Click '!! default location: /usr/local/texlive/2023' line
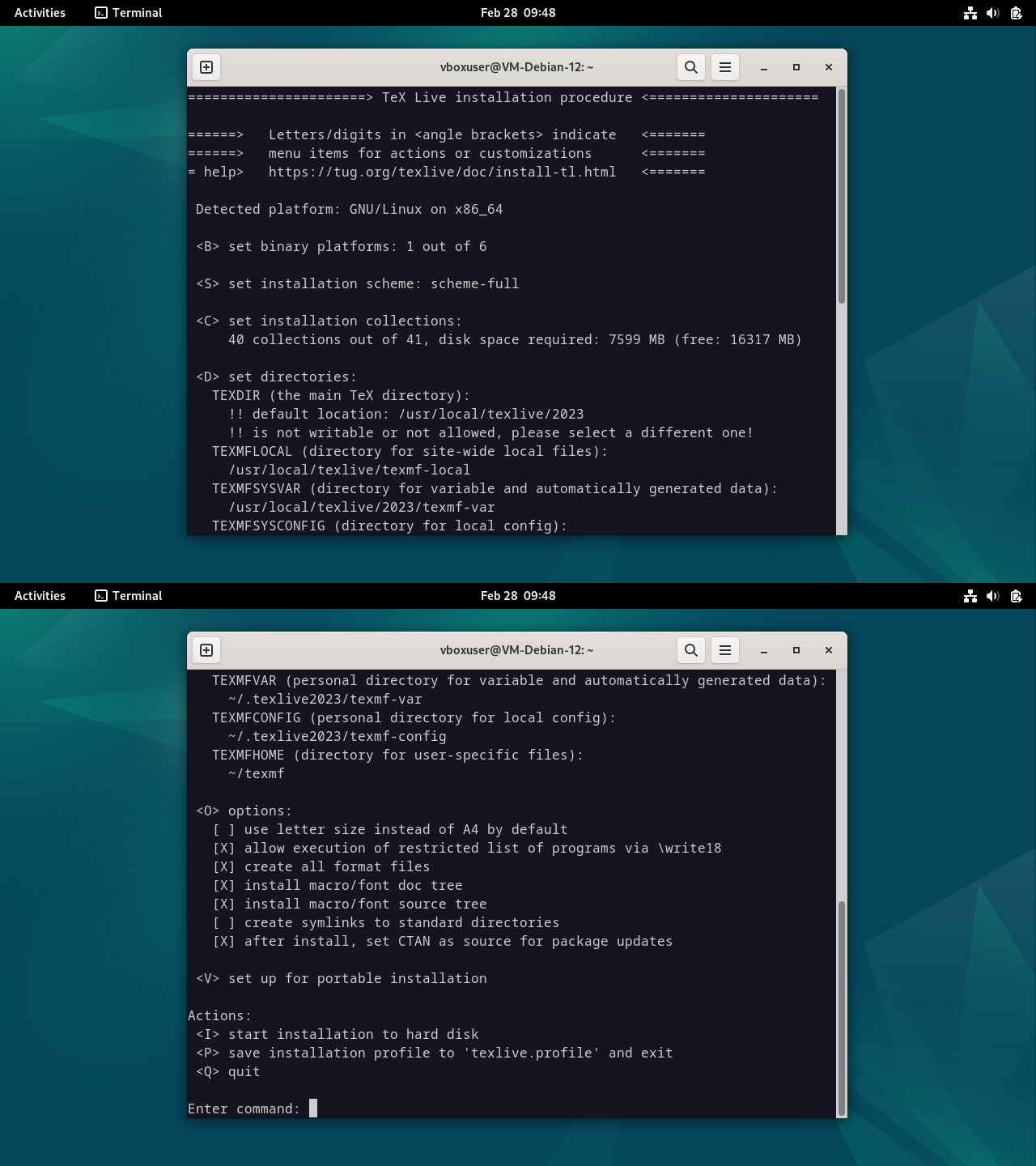This screenshot has height=1166, width=1036. (x=406, y=414)
